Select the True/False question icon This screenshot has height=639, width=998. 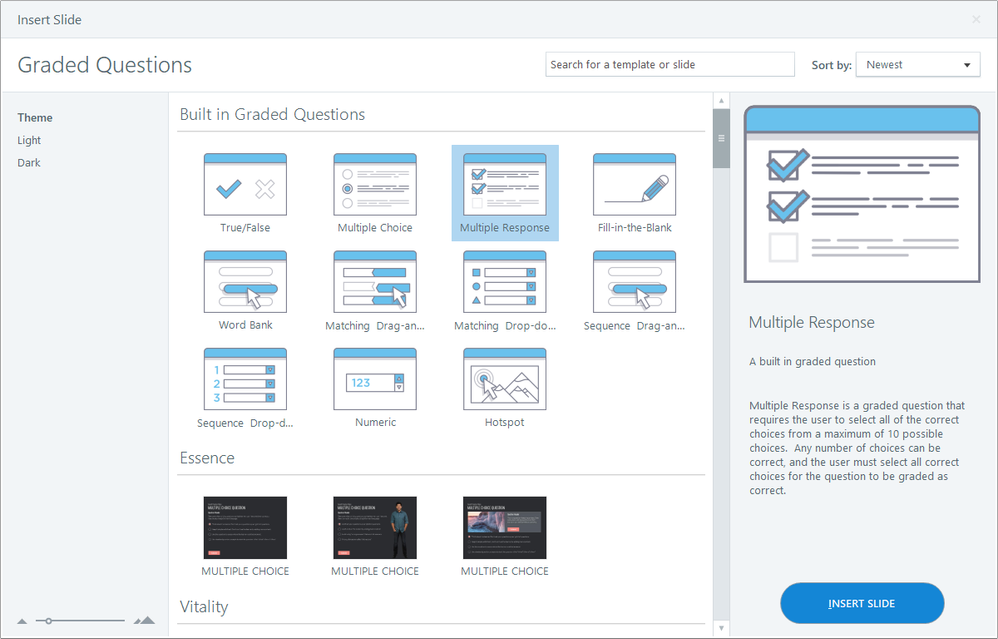pyautogui.click(x=245, y=185)
